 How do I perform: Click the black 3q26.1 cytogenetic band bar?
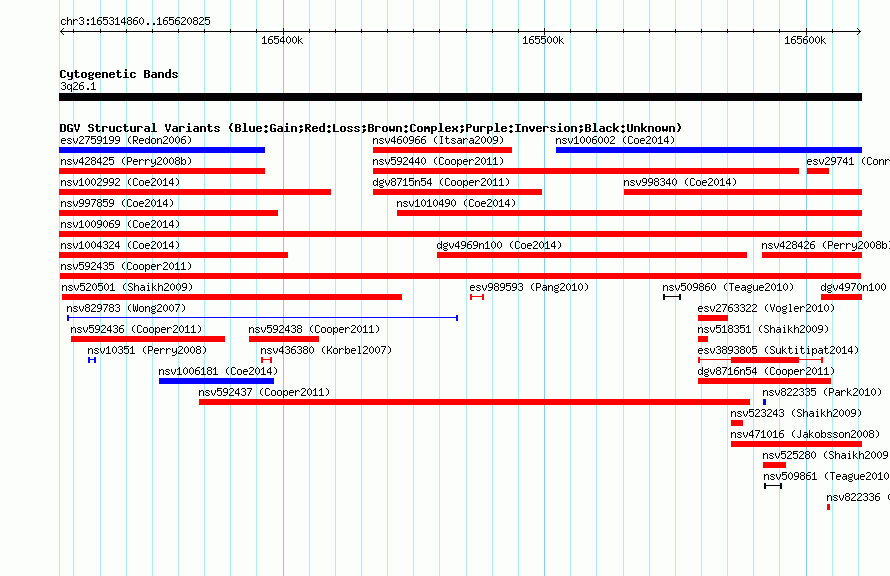[x=460, y=97]
